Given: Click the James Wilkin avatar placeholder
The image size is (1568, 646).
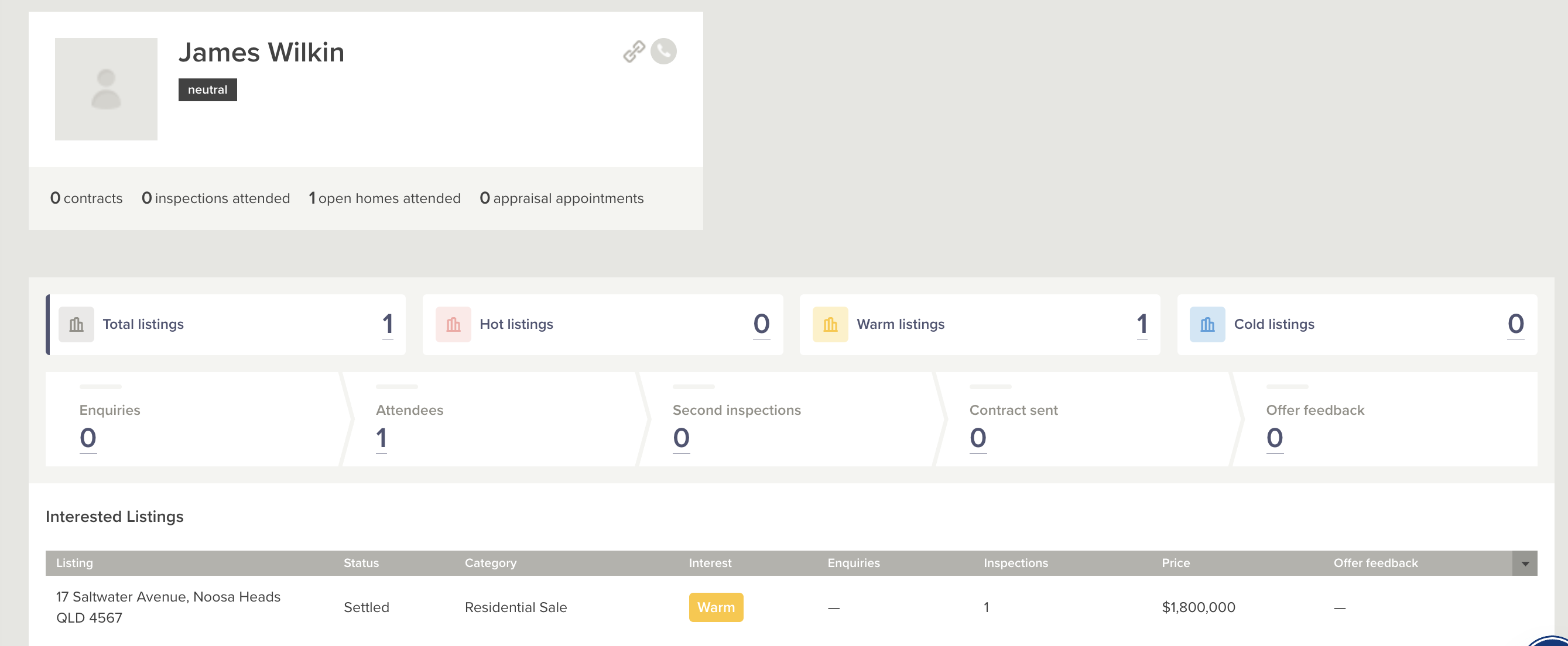Looking at the screenshot, I should tap(106, 90).
